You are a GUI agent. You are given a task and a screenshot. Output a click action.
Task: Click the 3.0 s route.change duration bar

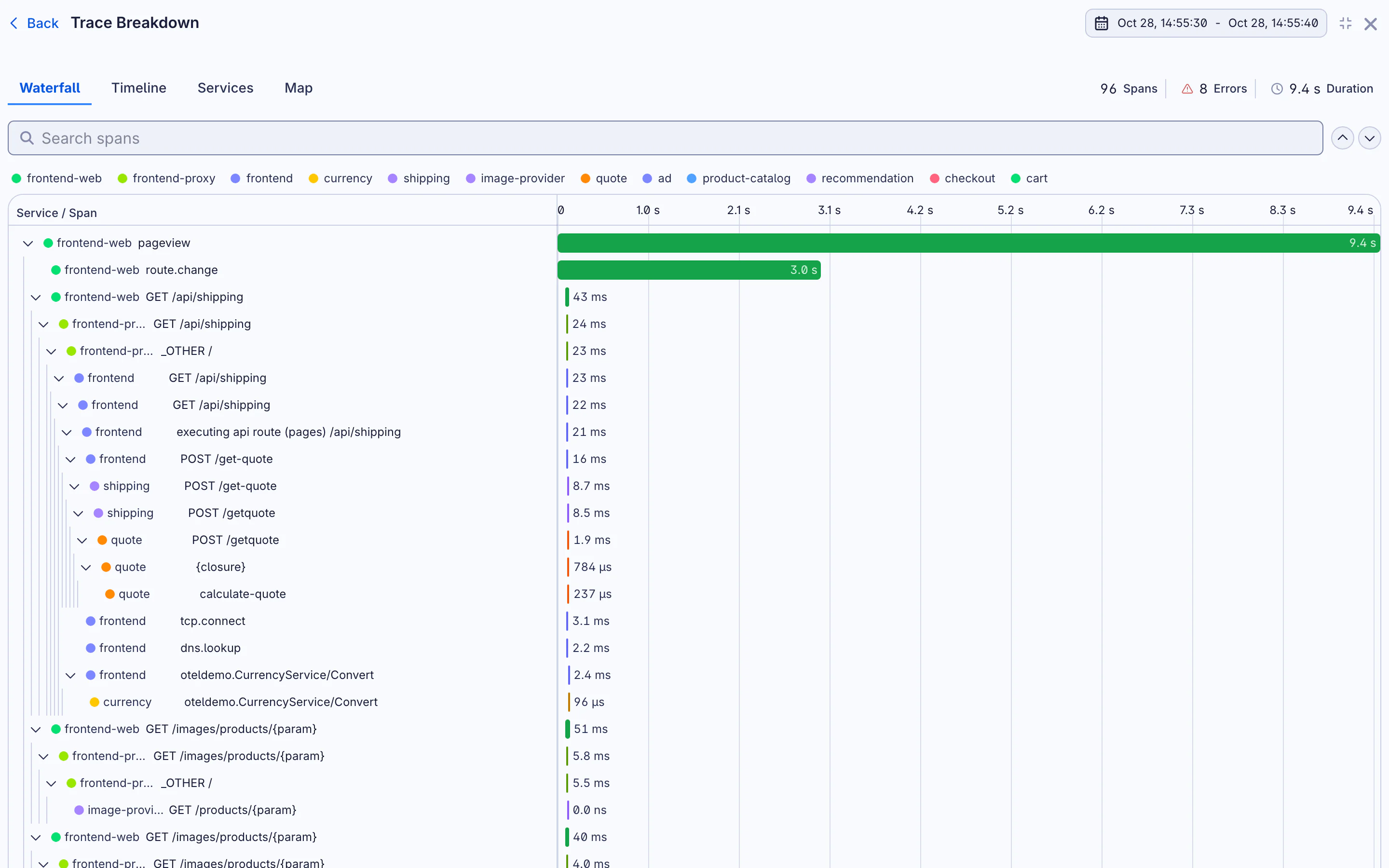click(689, 270)
